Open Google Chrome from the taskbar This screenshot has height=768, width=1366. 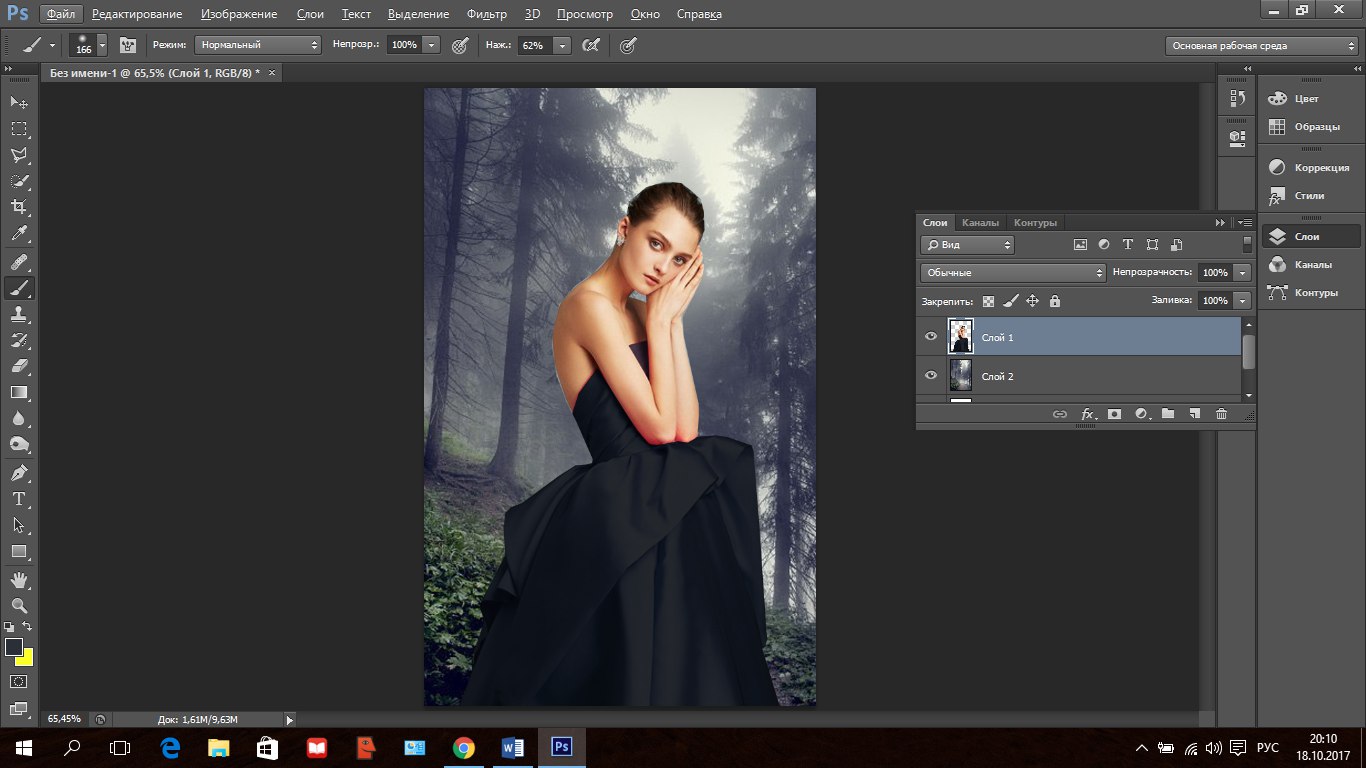pyautogui.click(x=463, y=747)
